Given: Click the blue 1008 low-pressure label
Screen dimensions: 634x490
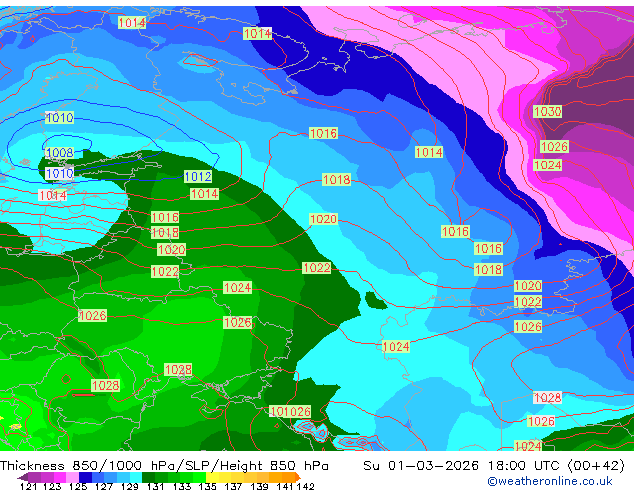Looking at the screenshot, I should click(60, 153).
